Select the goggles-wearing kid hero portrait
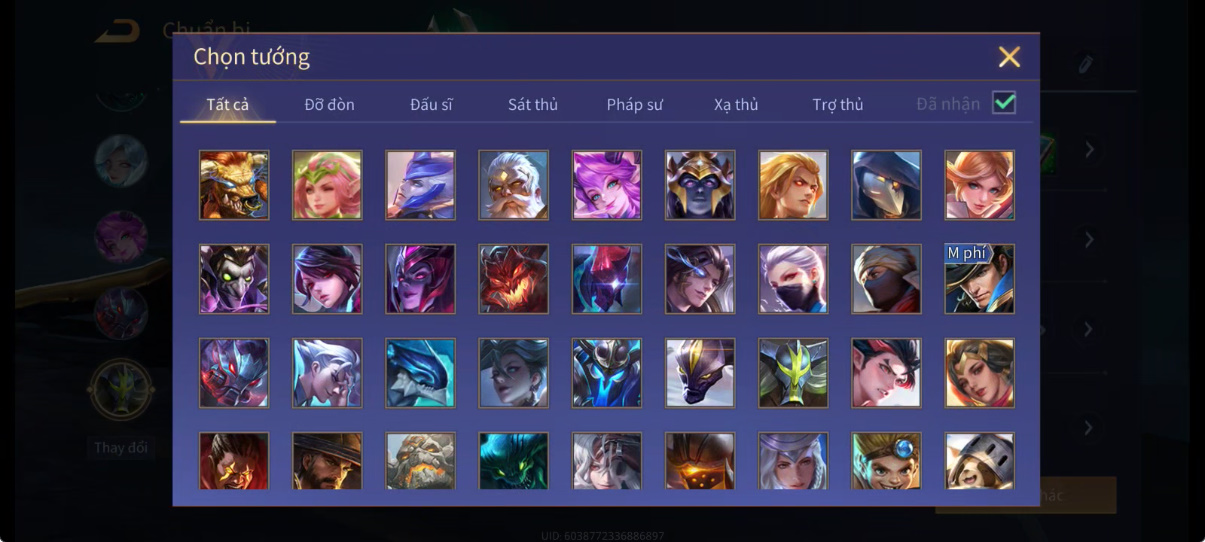This screenshot has width=1205, height=542. tap(886, 461)
